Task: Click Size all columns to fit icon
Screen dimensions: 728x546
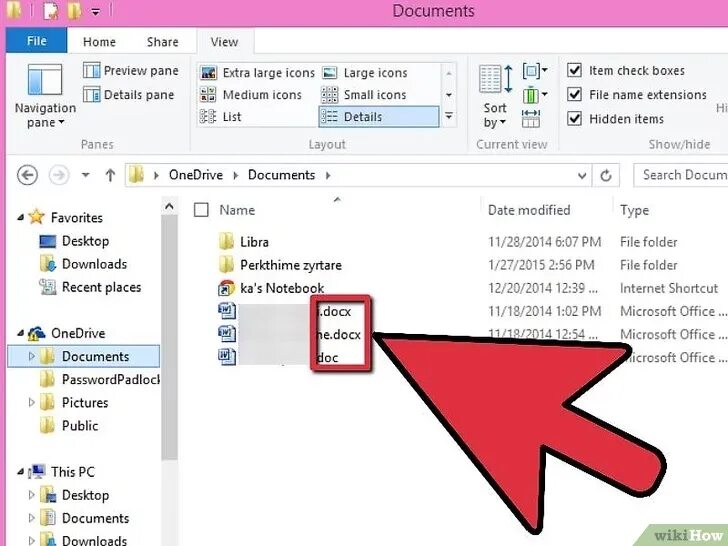Action: click(x=531, y=118)
